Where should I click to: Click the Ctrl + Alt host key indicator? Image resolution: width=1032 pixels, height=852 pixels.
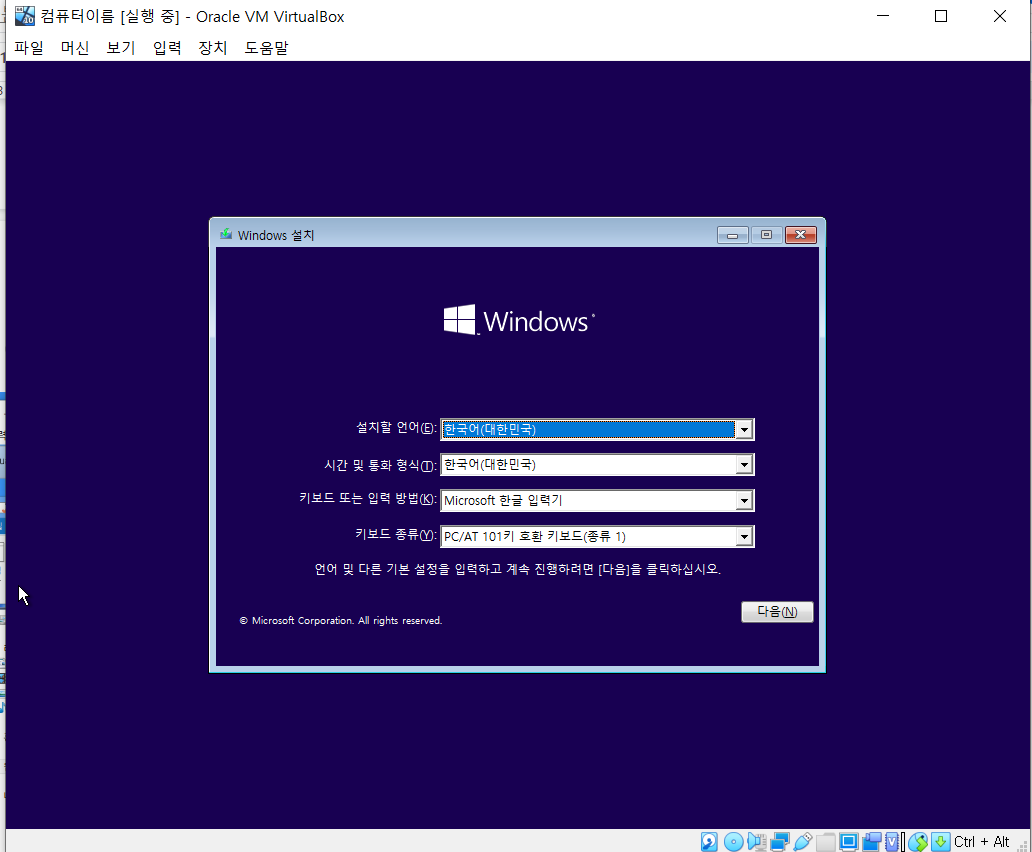point(981,841)
